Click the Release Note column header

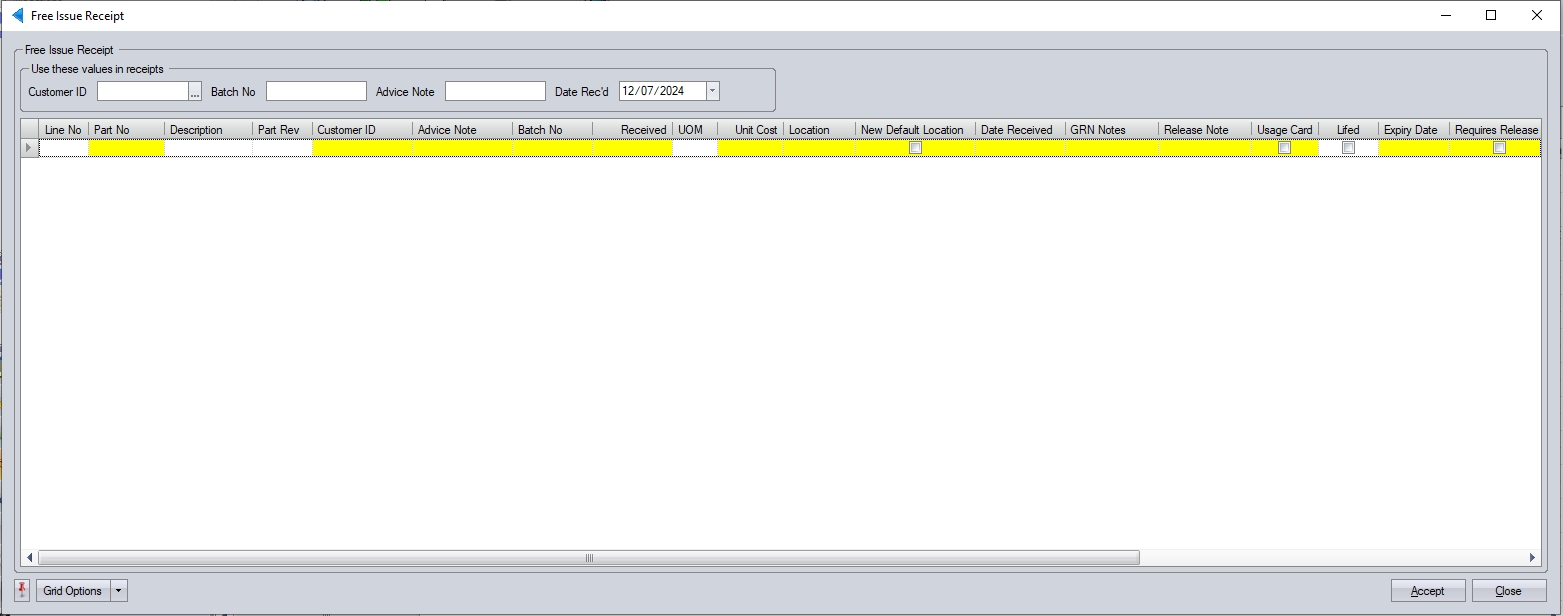coord(1205,130)
